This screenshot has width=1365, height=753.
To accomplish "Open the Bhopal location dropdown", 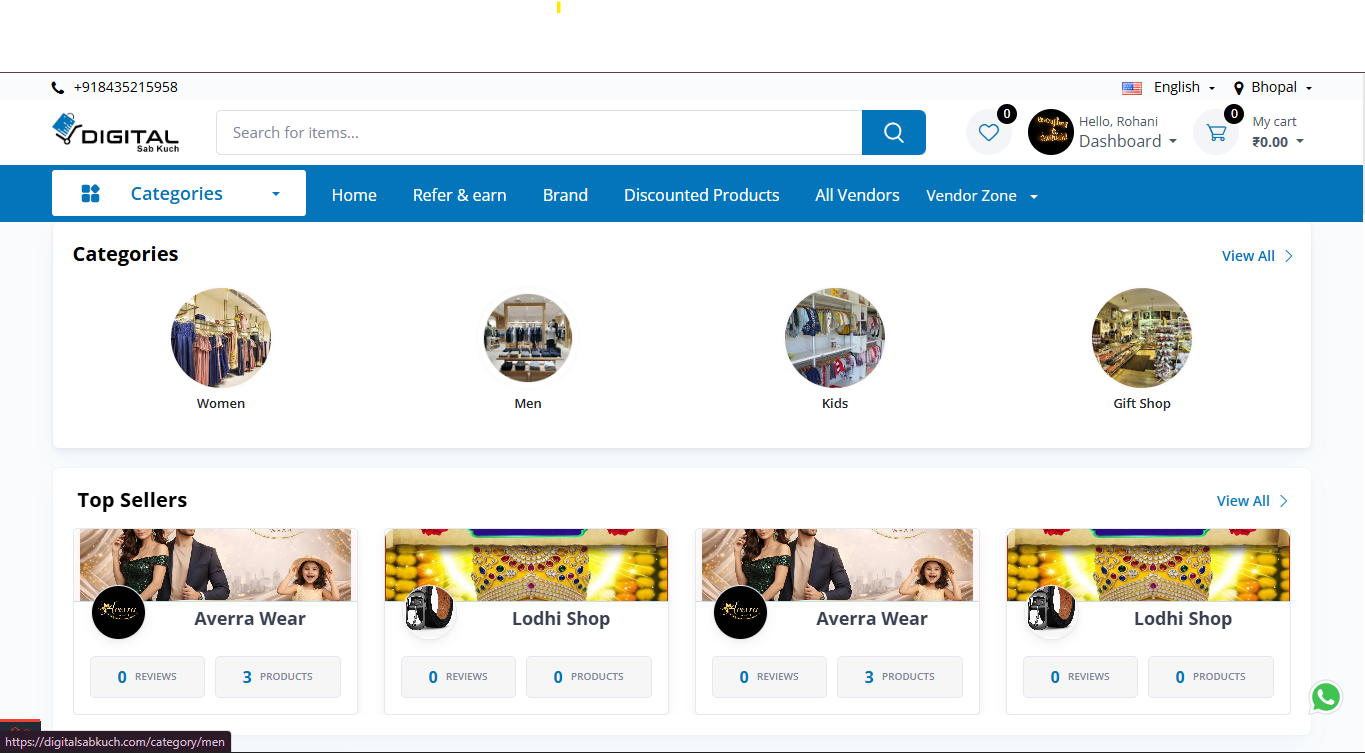I will pyautogui.click(x=1273, y=88).
